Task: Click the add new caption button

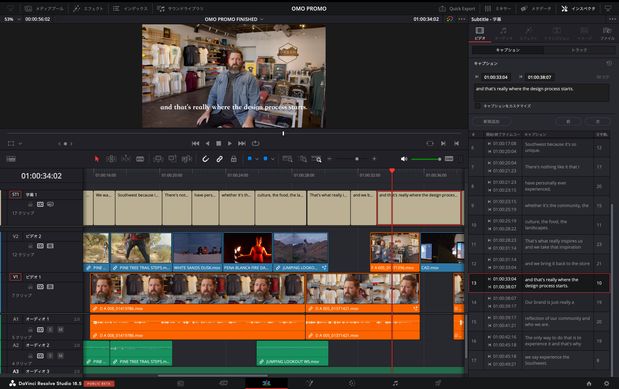Action: pos(491,122)
